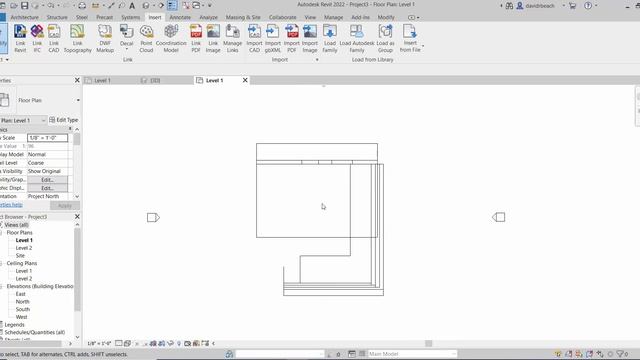Close the active Level 1 view tab

(x=245, y=80)
